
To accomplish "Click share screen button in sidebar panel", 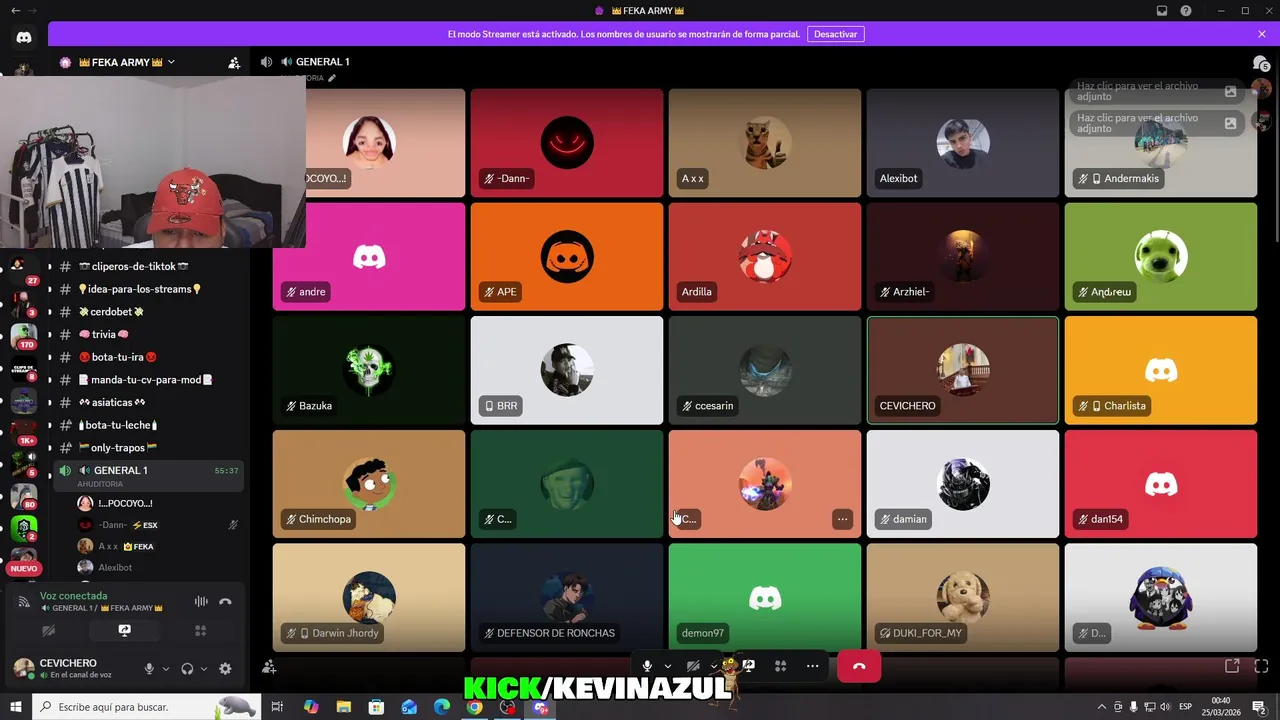I will pyautogui.click(x=124, y=631).
